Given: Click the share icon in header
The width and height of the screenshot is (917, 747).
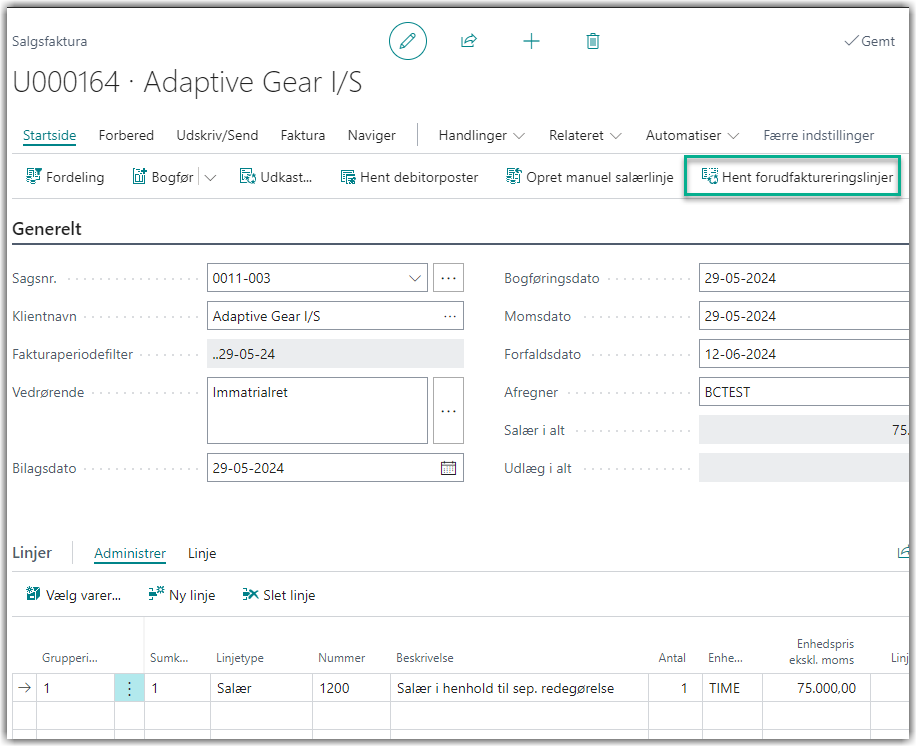Looking at the screenshot, I should pos(469,41).
